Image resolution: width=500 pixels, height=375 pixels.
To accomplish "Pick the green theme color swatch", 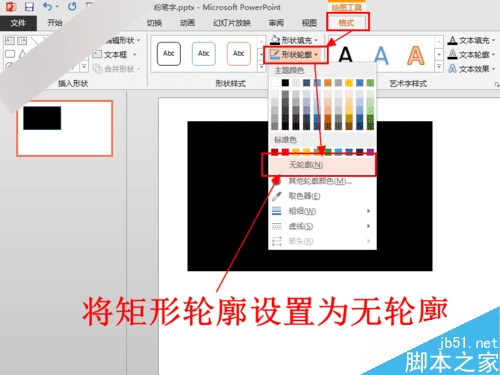I will (x=370, y=83).
